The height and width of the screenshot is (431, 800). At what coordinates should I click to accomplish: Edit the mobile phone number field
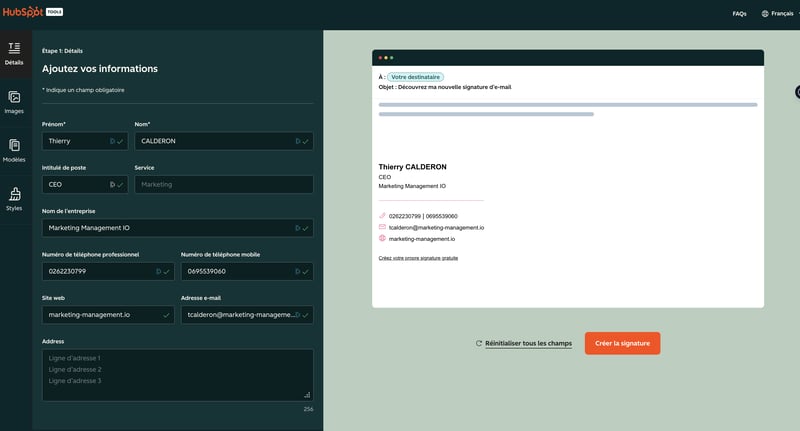point(247,271)
